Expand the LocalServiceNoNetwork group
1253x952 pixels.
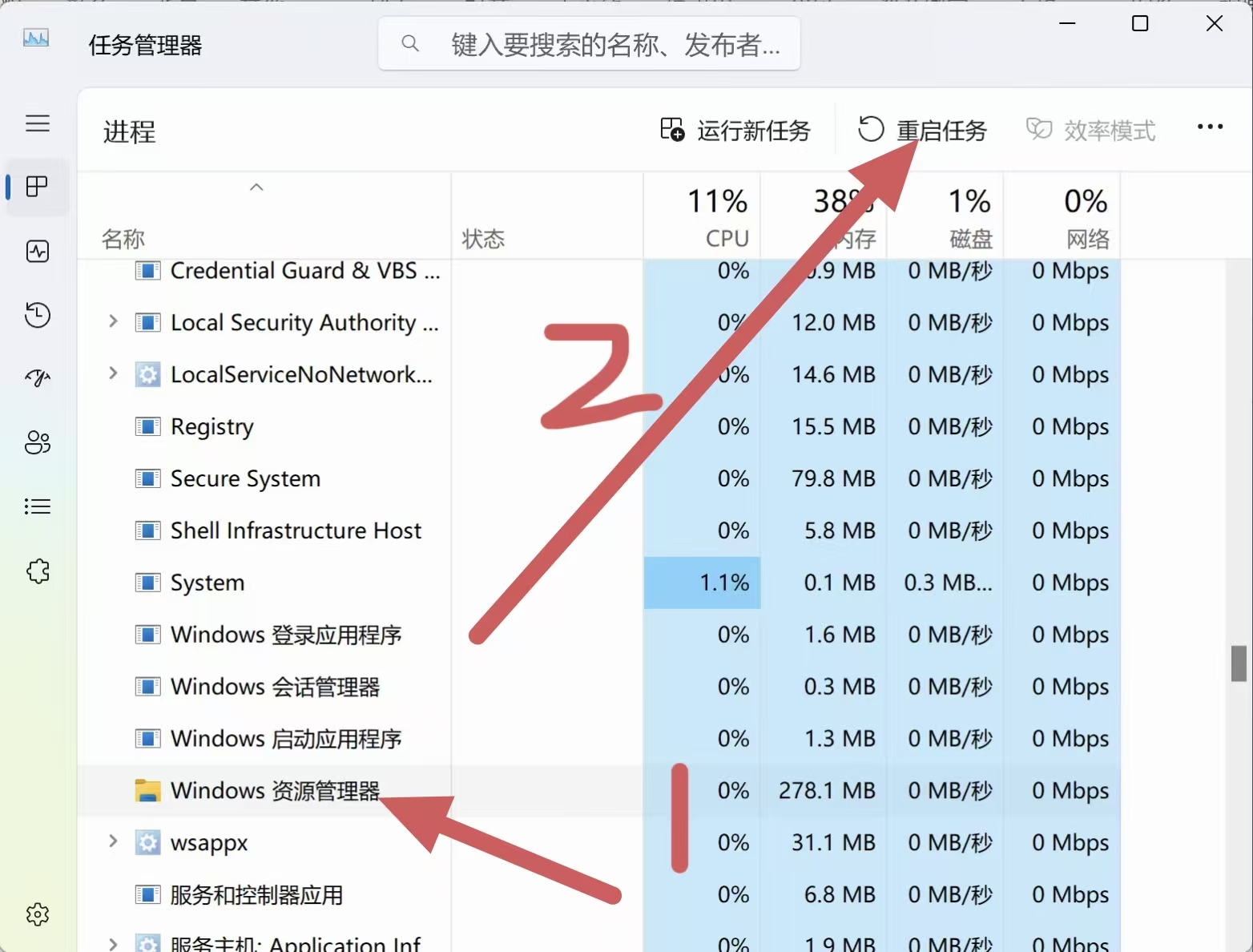[113, 373]
